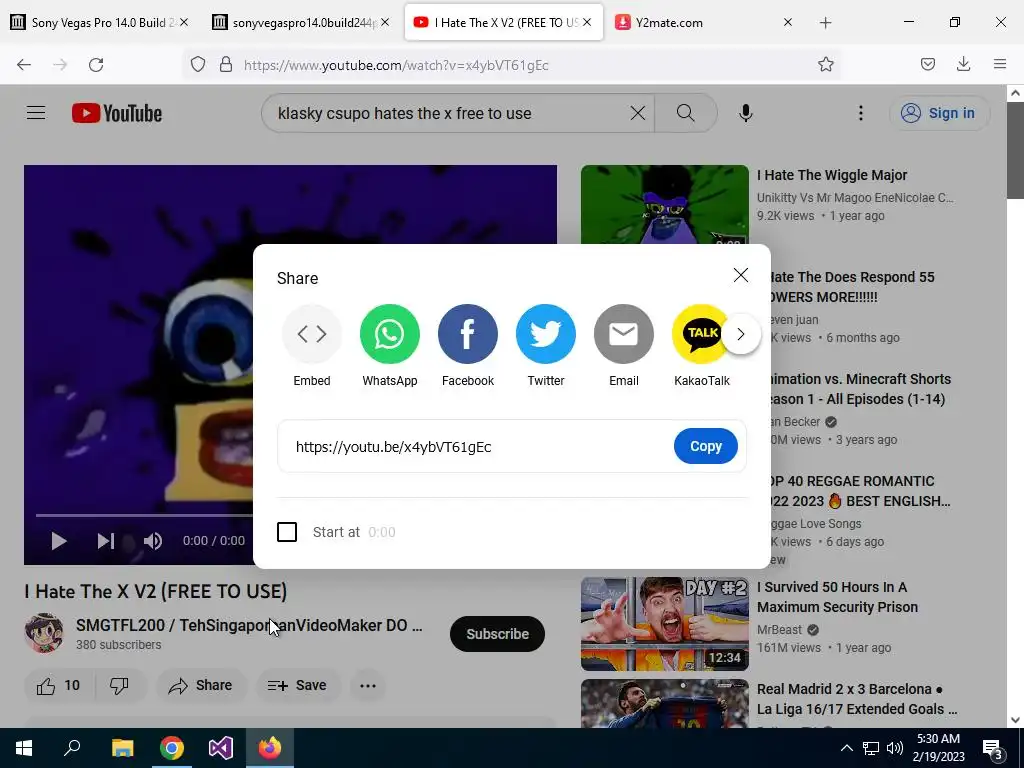
Task: Subscribe to the SMGTFL200 channel
Action: pos(497,633)
